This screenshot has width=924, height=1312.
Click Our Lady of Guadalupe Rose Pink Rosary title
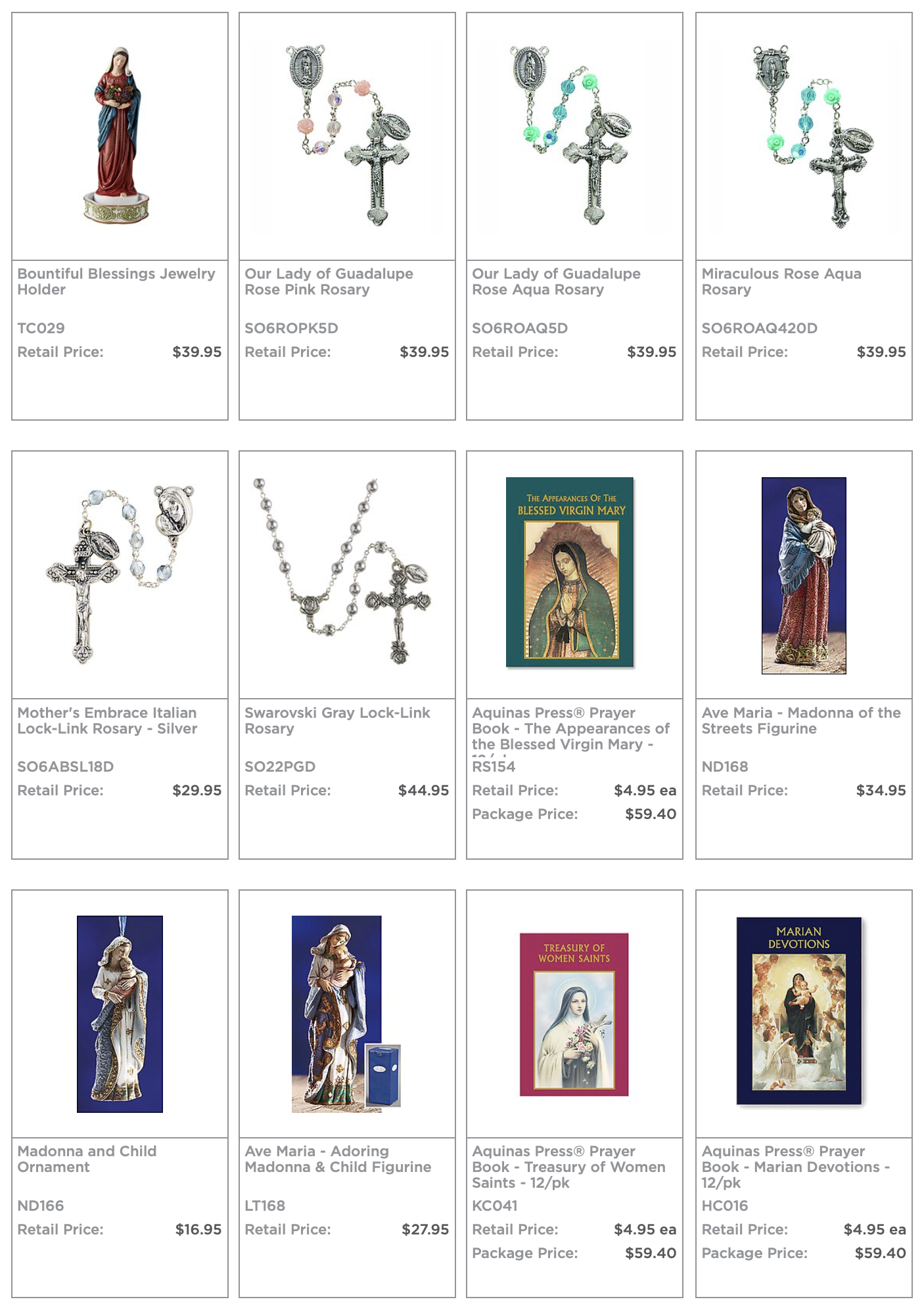pos(329,281)
